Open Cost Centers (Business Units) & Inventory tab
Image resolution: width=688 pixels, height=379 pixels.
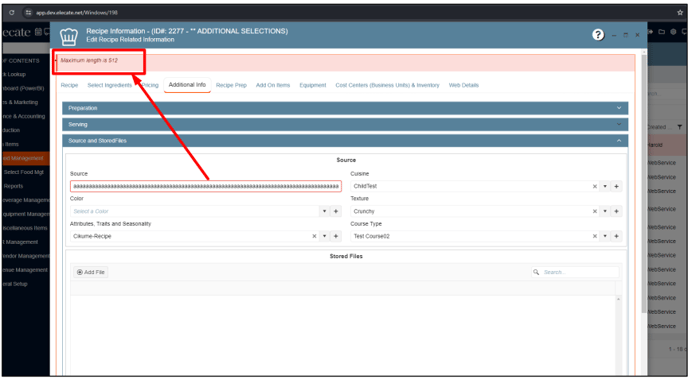point(387,85)
